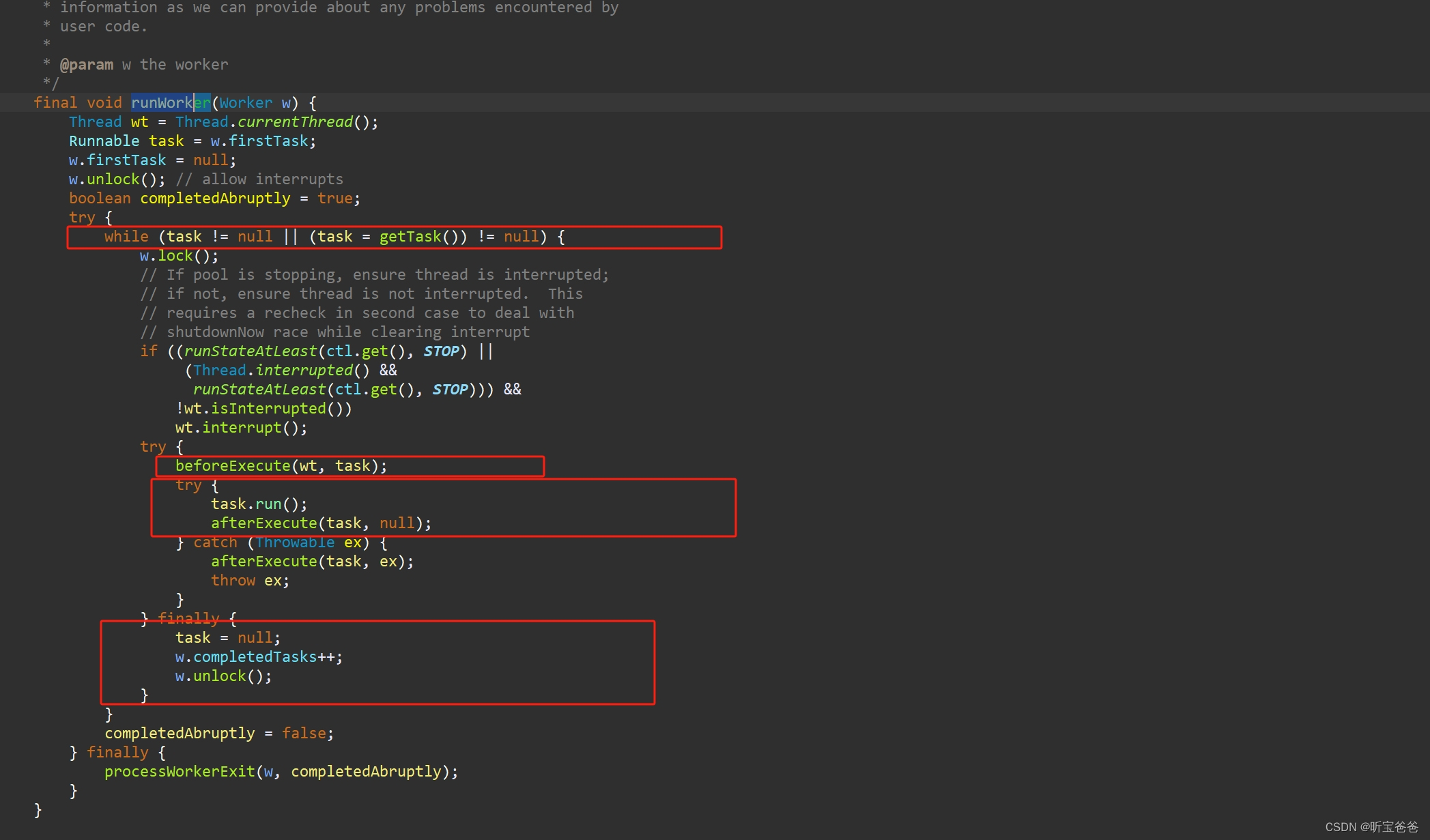The image size is (1430, 840).
Task: Click the 'w.unlock(); ' call before allow interrupts
Action: (117, 179)
